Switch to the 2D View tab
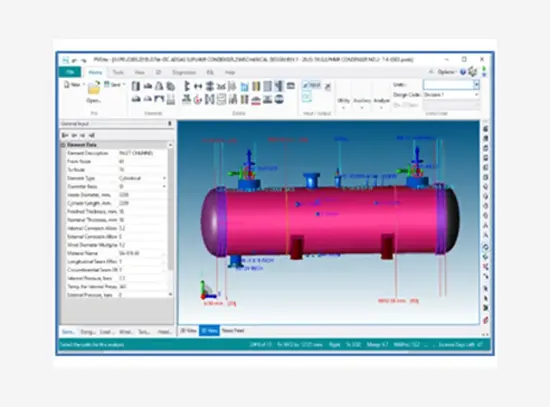 click(x=189, y=331)
